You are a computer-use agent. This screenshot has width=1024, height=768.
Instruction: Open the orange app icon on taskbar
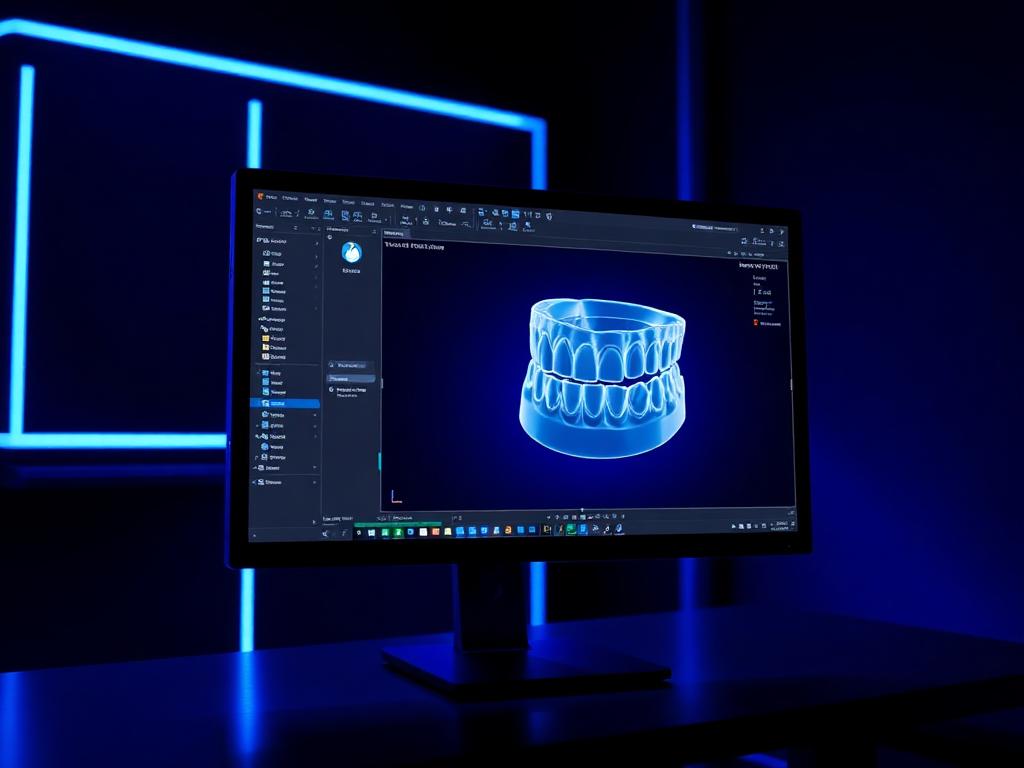tap(436, 532)
